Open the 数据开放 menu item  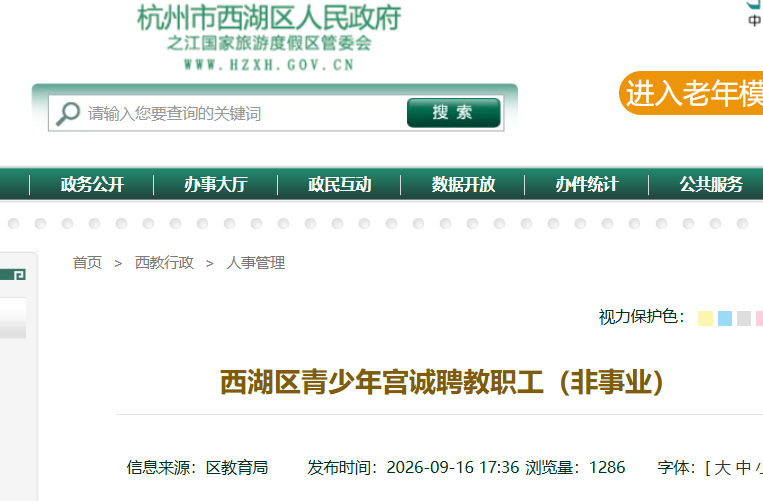click(463, 184)
